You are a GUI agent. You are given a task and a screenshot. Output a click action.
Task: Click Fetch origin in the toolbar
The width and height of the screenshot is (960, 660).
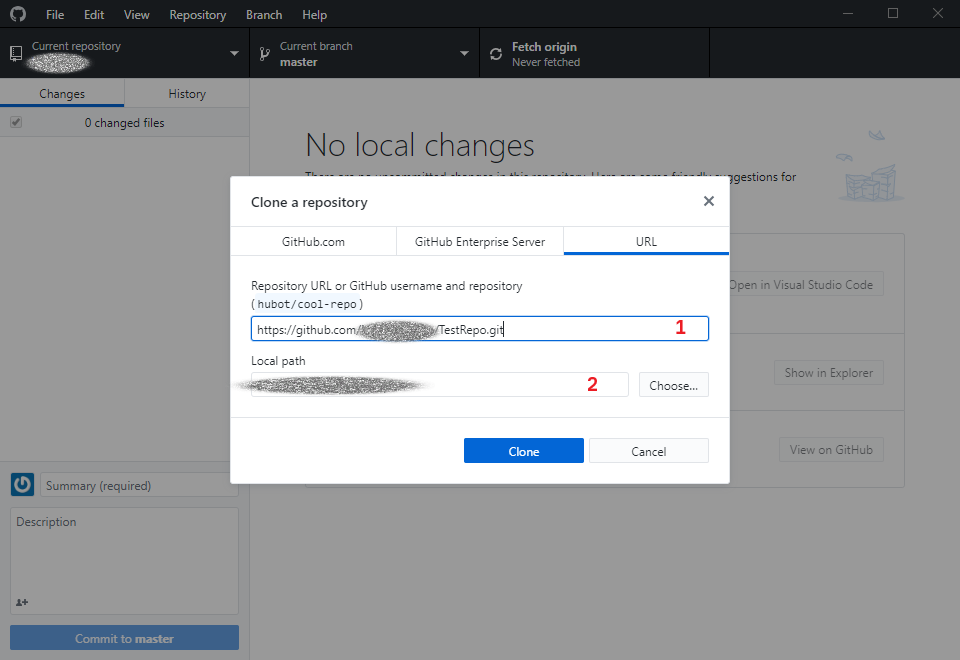pyautogui.click(x=594, y=54)
